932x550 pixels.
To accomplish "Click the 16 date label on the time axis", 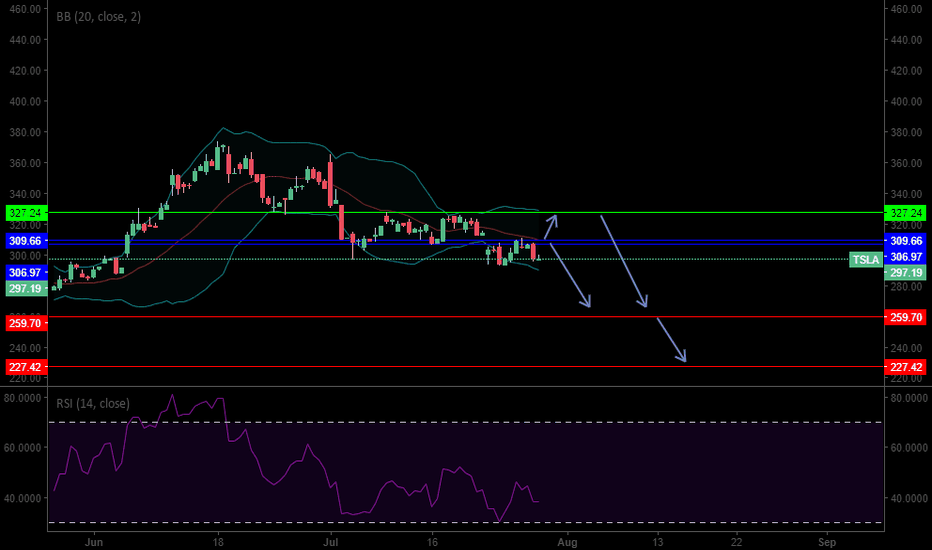I will (x=433, y=542).
